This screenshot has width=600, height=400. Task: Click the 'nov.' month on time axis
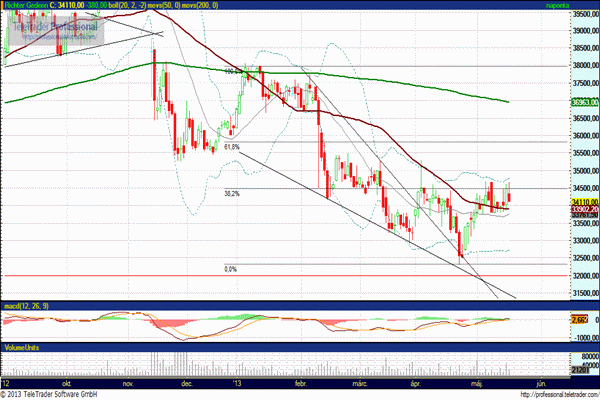coord(128,383)
